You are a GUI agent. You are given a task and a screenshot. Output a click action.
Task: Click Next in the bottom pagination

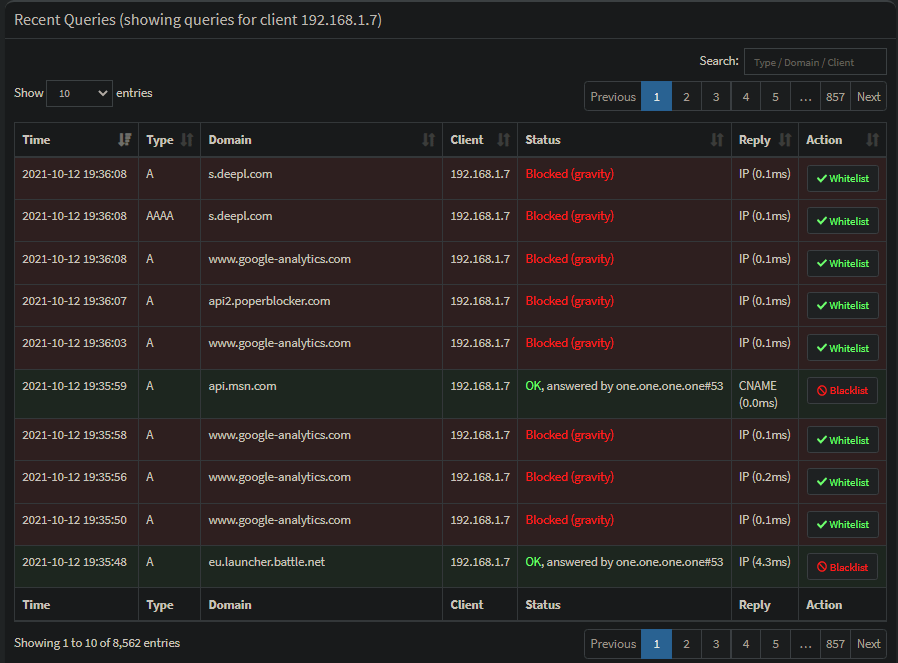pos(869,644)
